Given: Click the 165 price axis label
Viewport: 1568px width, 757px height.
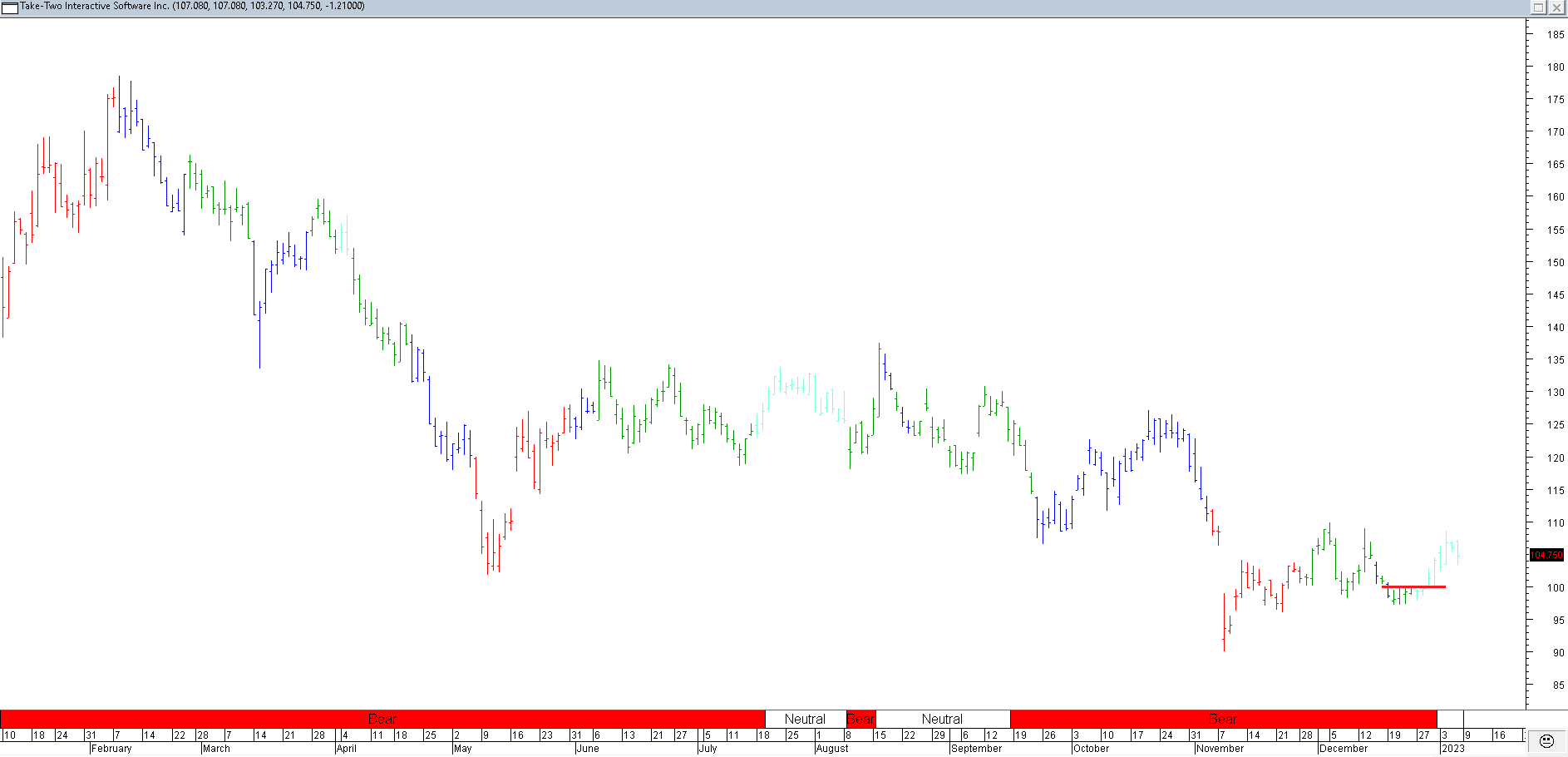Looking at the screenshot, I should (1556, 165).
